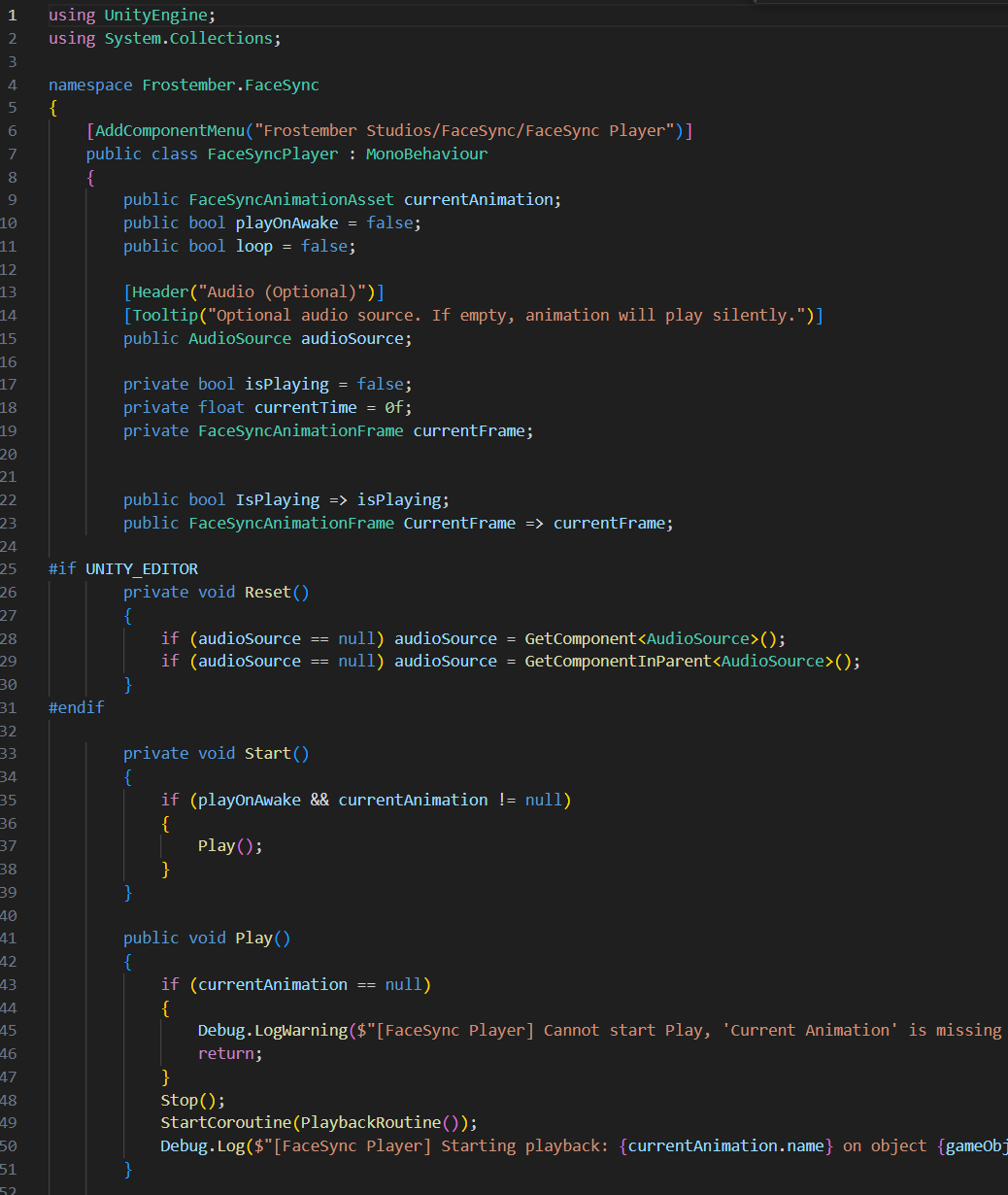Image resolution: width=1008 pixels, height=1195 pixels.
Task: Click the Play(); call inside Start
Action: click(x=230, y=845)
